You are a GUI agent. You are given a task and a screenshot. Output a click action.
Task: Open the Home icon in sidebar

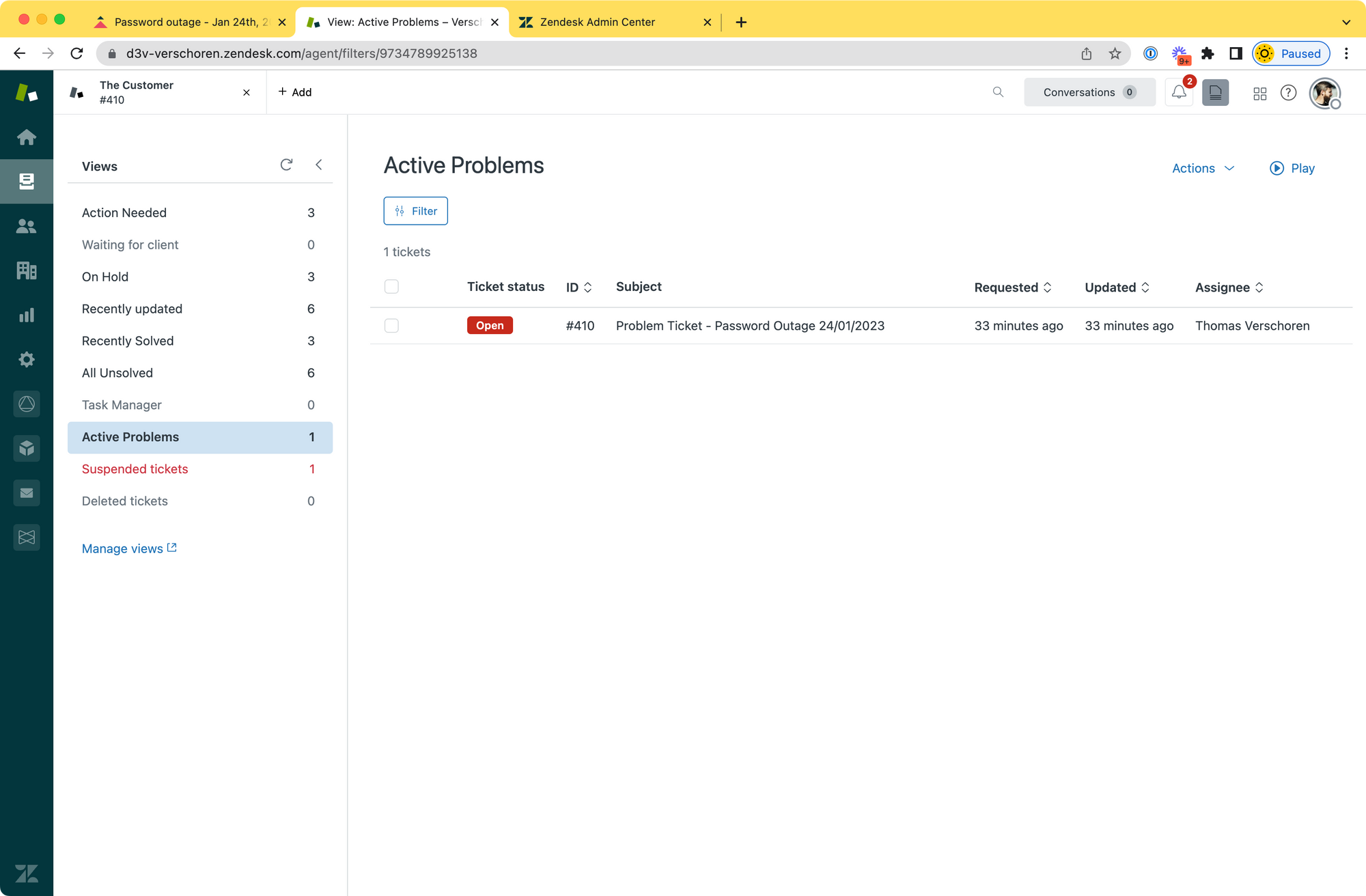point(27,137)
